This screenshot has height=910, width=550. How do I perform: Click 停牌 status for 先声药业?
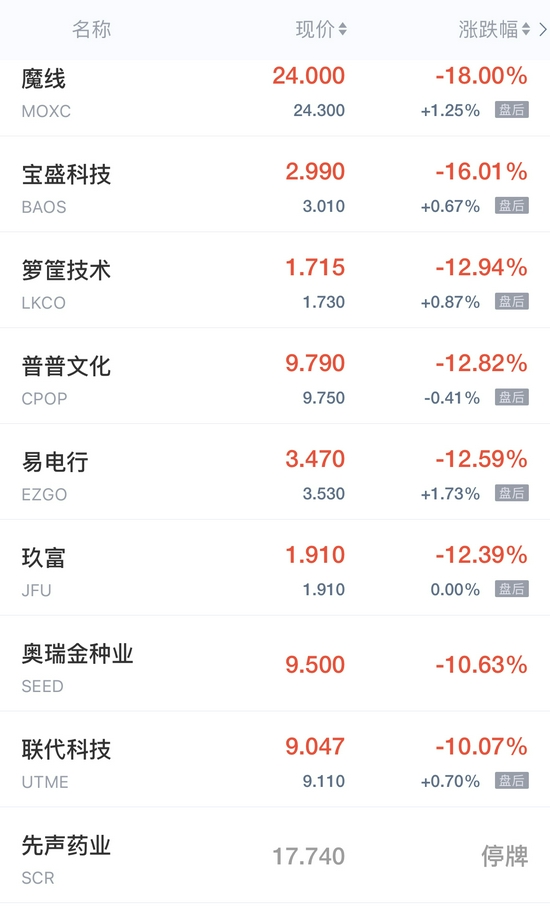tap(505, 856)
